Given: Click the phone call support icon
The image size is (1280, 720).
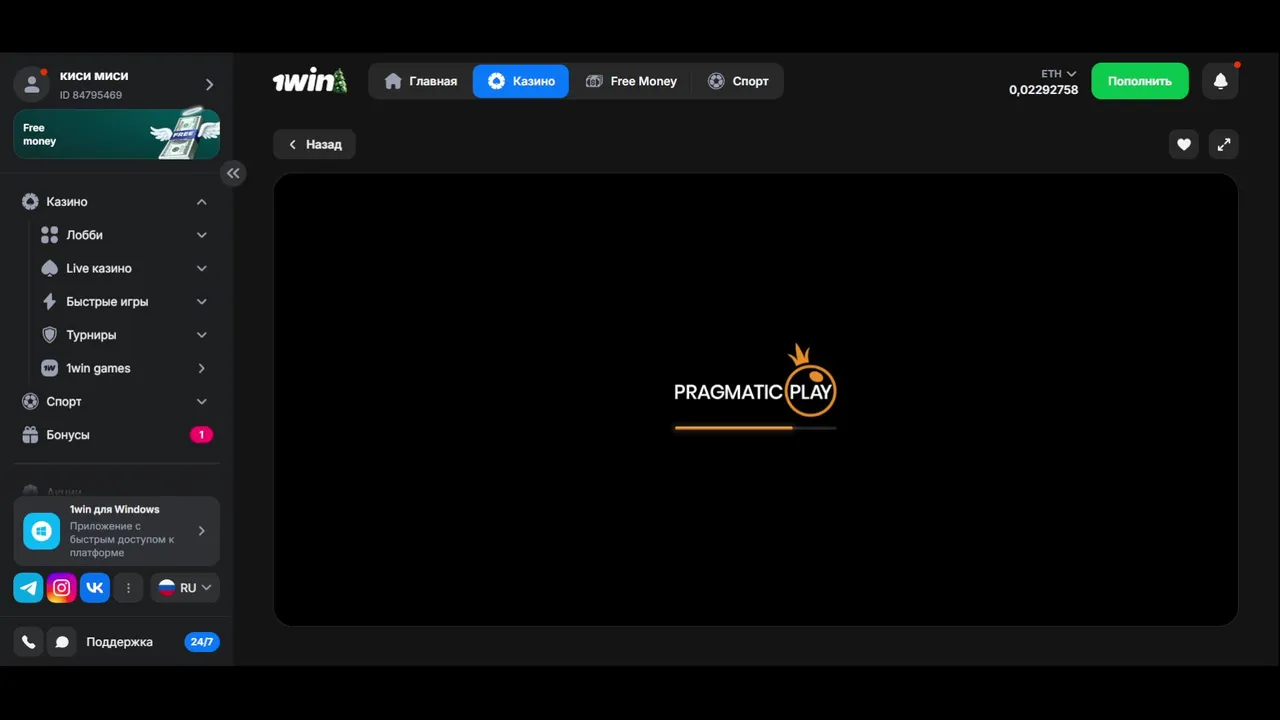Looking at the screenshot, I should pyautogui.click(x=28, y=642).
